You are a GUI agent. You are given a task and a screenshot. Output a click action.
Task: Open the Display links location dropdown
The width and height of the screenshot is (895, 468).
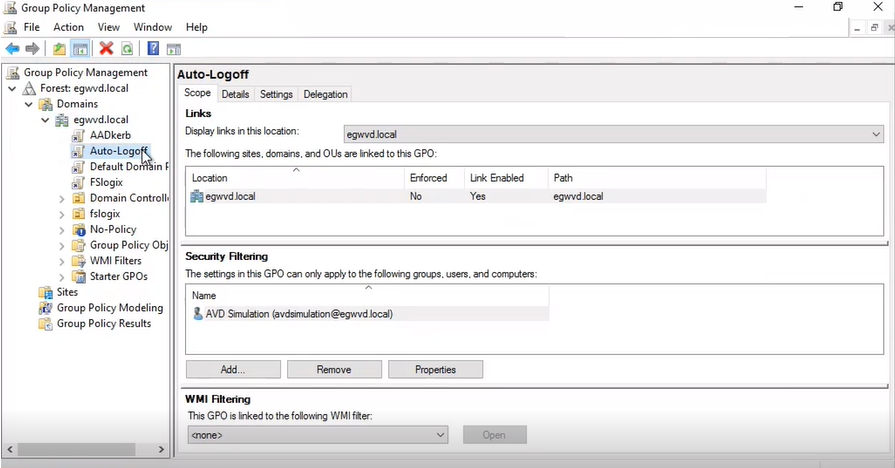tap(614, 135)
